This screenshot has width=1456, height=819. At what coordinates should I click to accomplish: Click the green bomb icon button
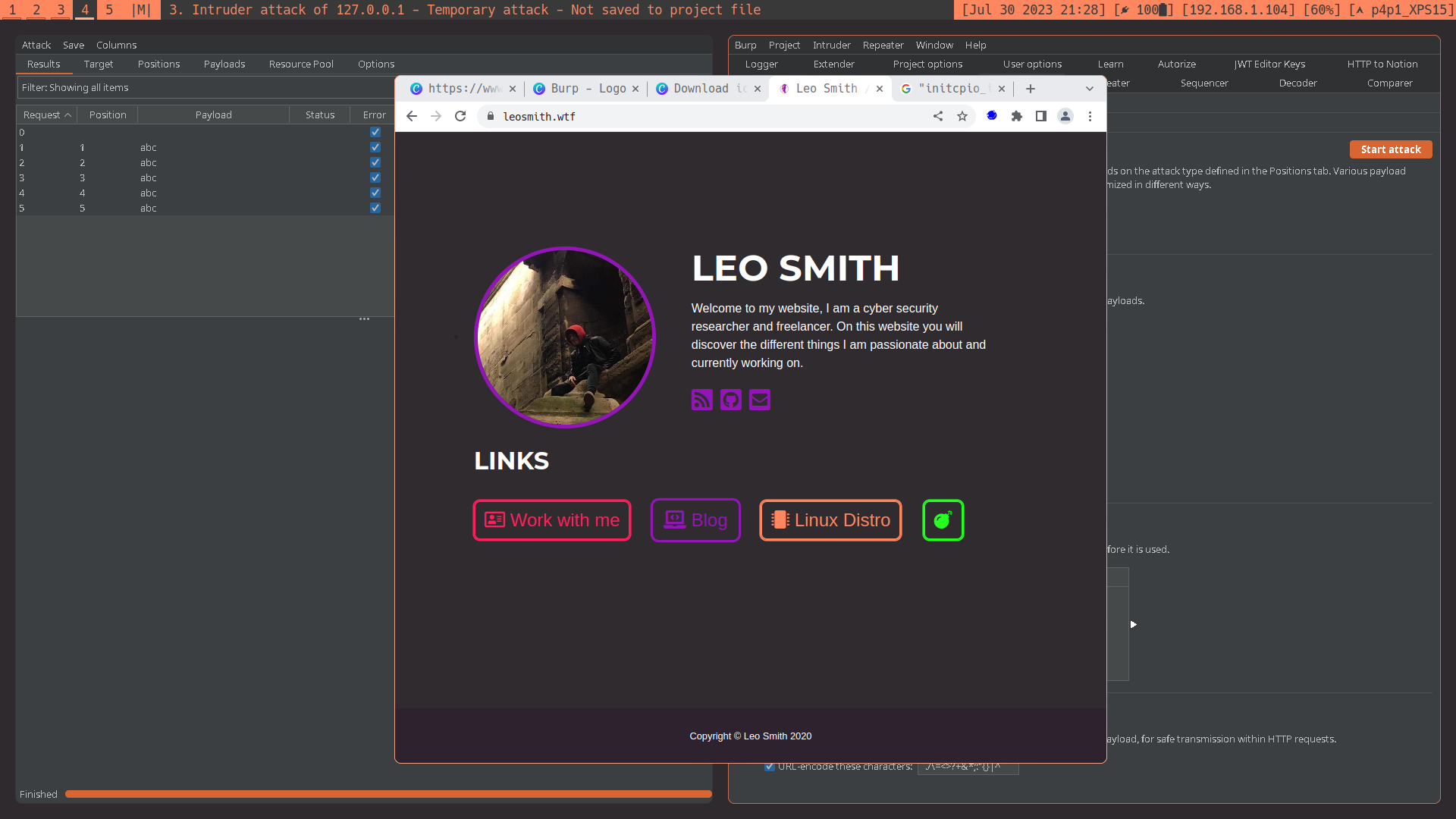(x=943, y=520)
